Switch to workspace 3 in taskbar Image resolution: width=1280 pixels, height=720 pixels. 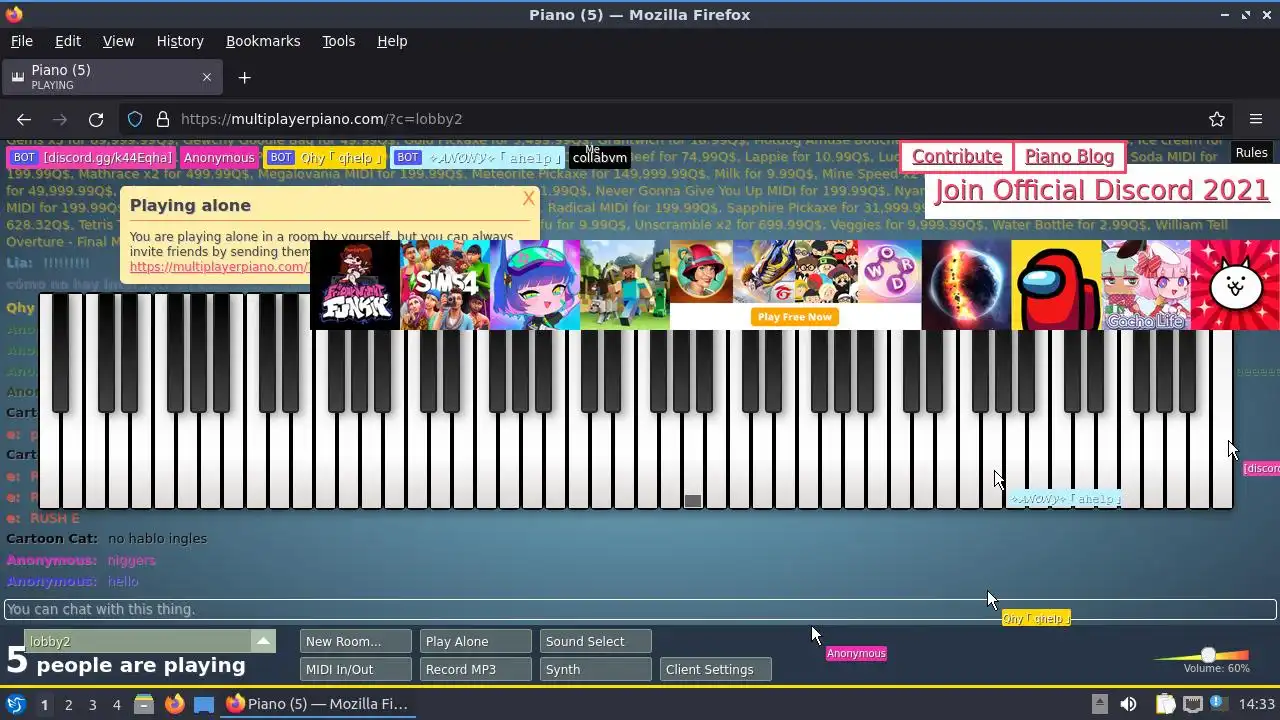tap(92, 704)
